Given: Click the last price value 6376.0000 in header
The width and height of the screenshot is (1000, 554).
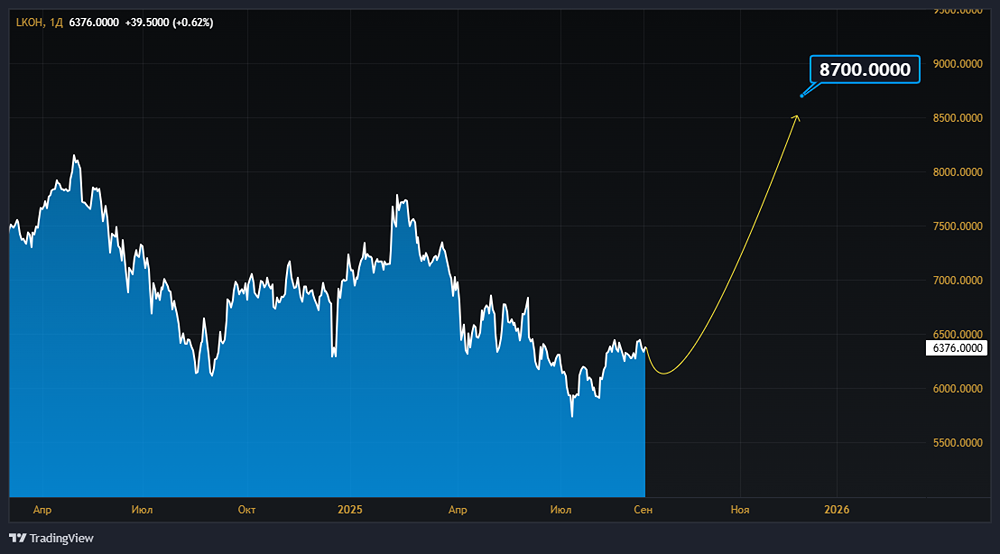Looking at the screenshot, I should coord(94,22).
